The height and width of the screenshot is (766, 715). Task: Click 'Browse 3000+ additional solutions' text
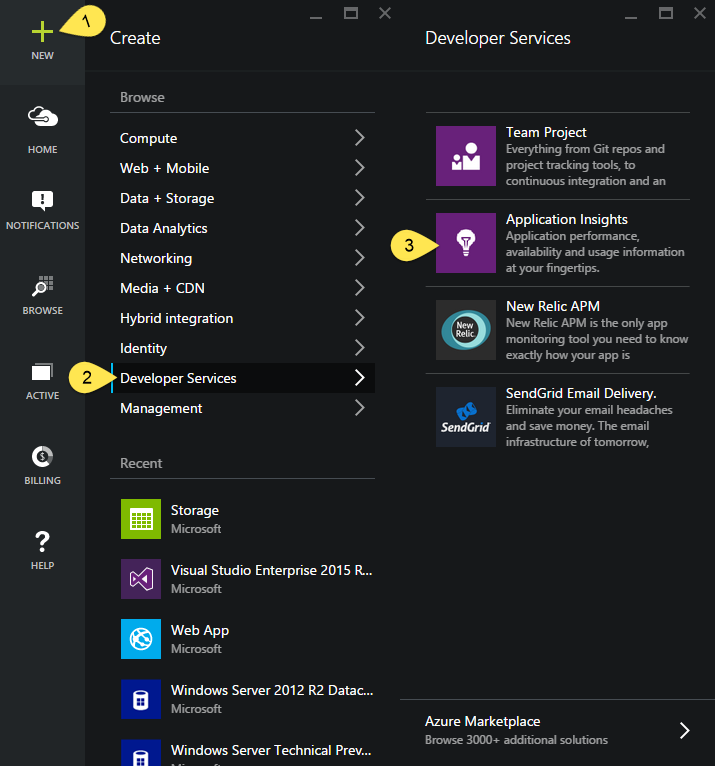pyautogui.click(x=516, y=740)
